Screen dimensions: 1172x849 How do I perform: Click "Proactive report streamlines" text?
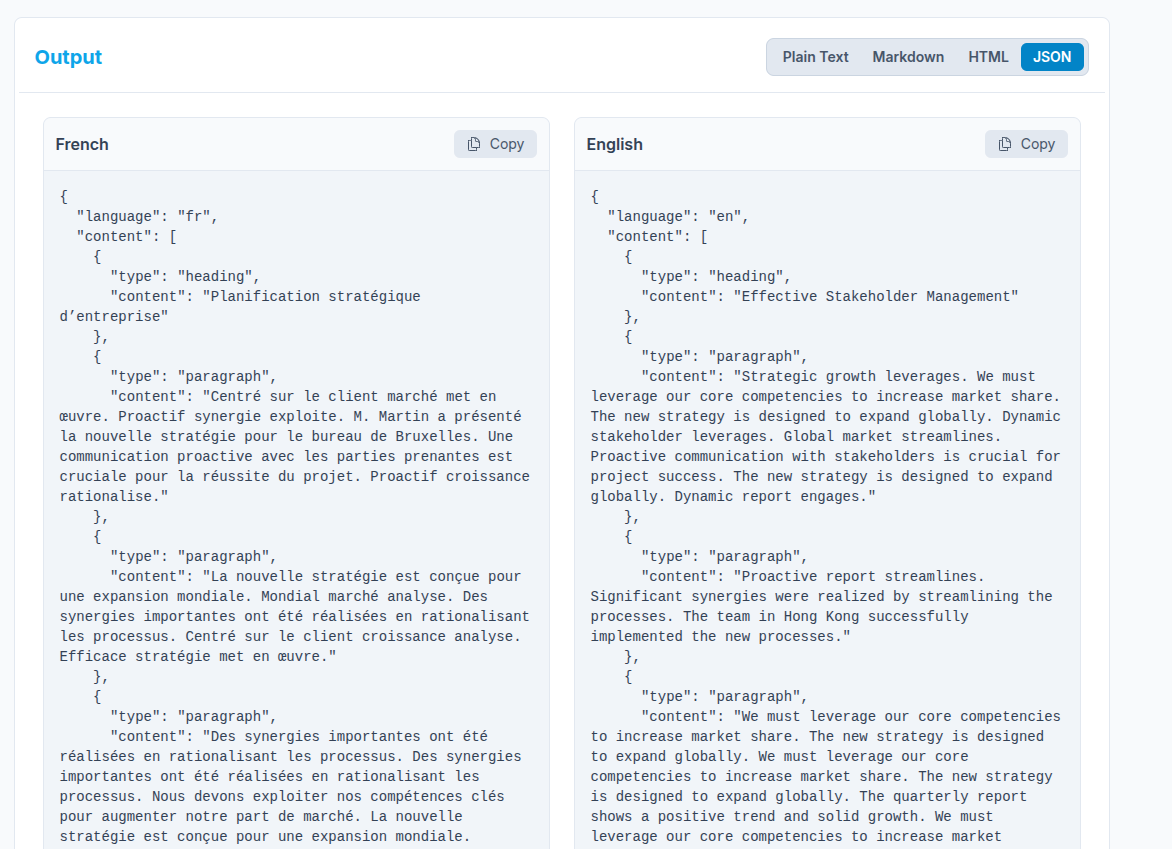coord(860,577)
